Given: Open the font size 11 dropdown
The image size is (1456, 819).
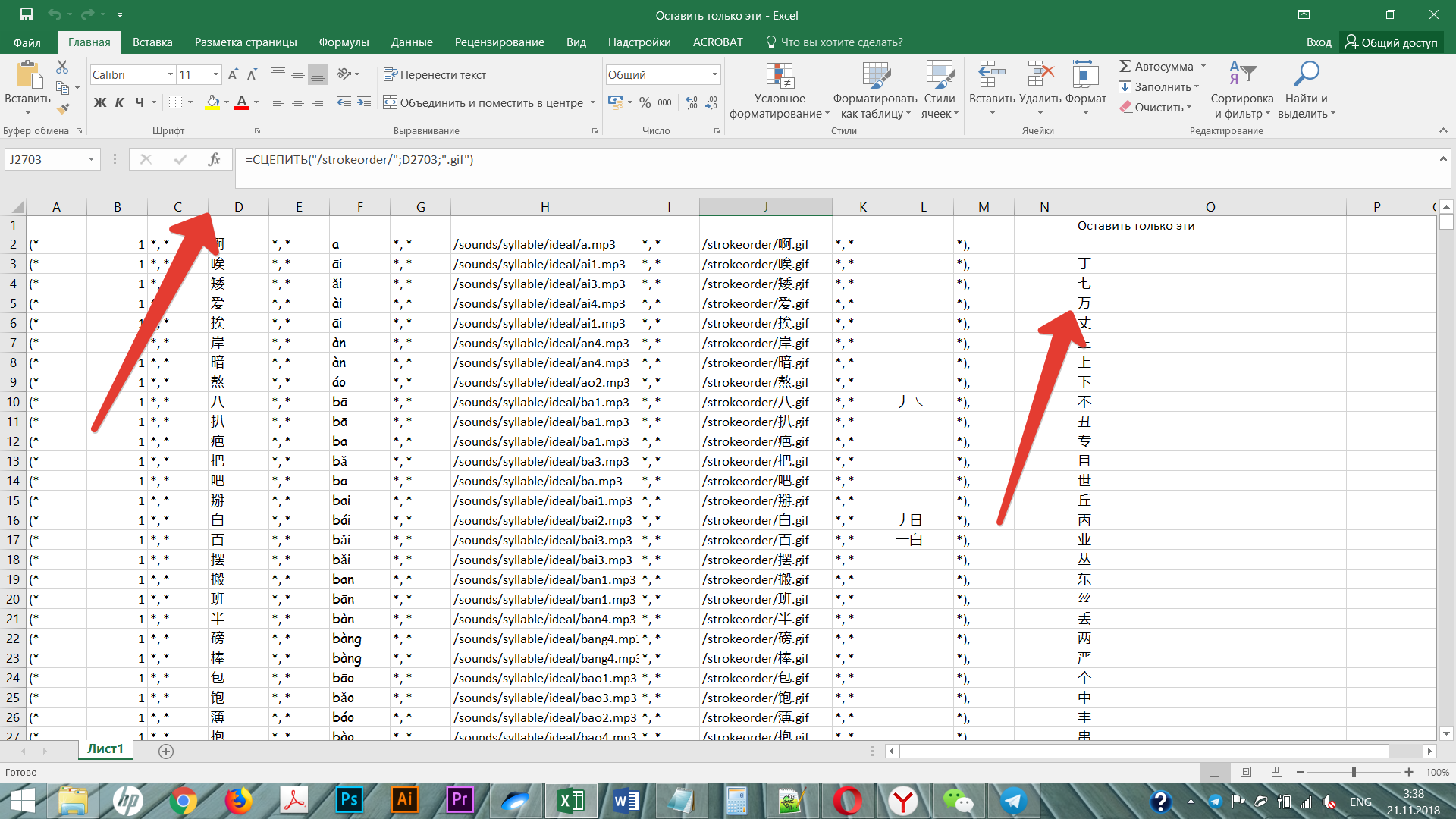Looking at the screenshot, I should [x=215, y=74].
